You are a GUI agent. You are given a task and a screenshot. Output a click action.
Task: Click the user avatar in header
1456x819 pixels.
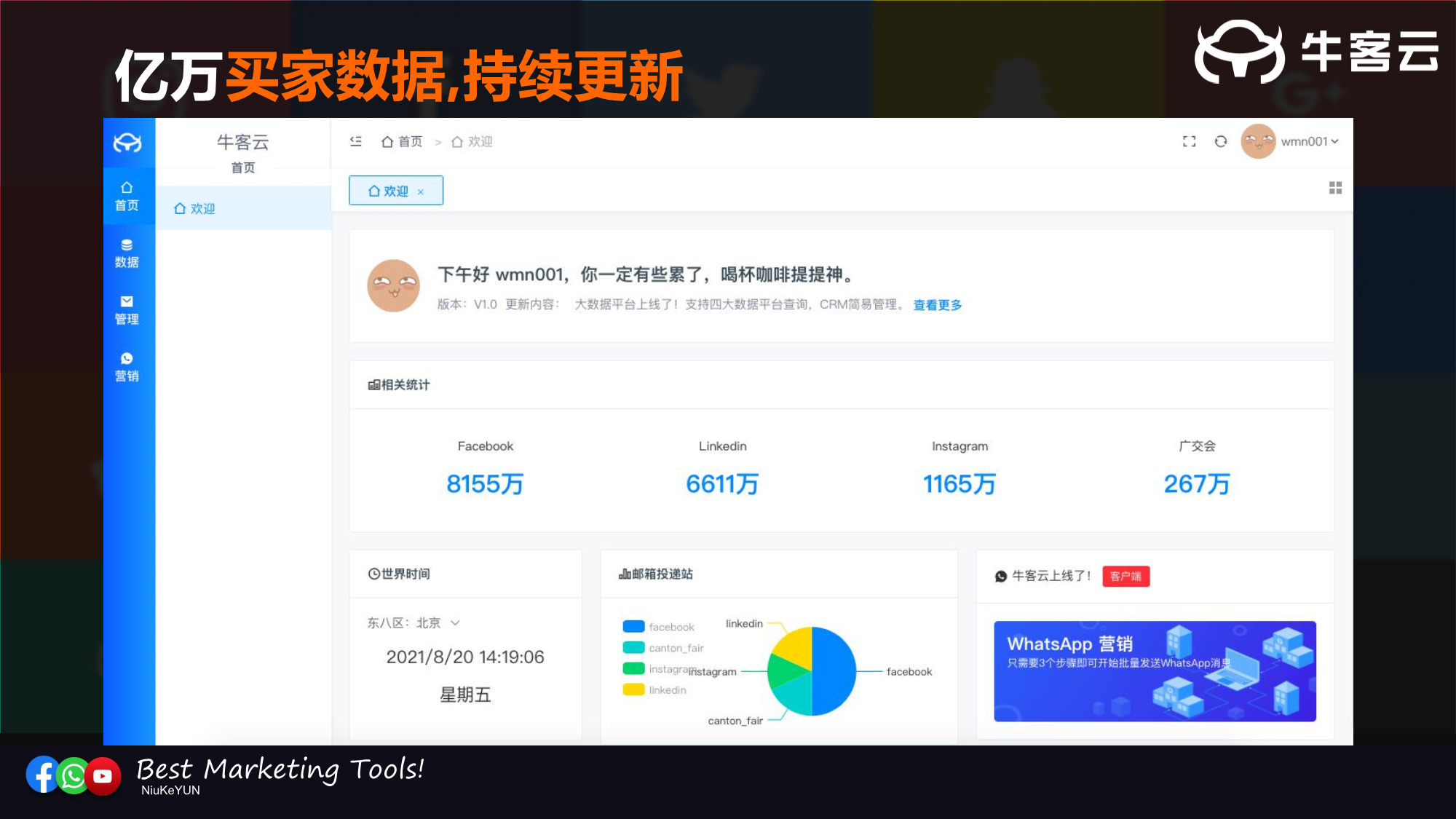[x=1258, y=141]
